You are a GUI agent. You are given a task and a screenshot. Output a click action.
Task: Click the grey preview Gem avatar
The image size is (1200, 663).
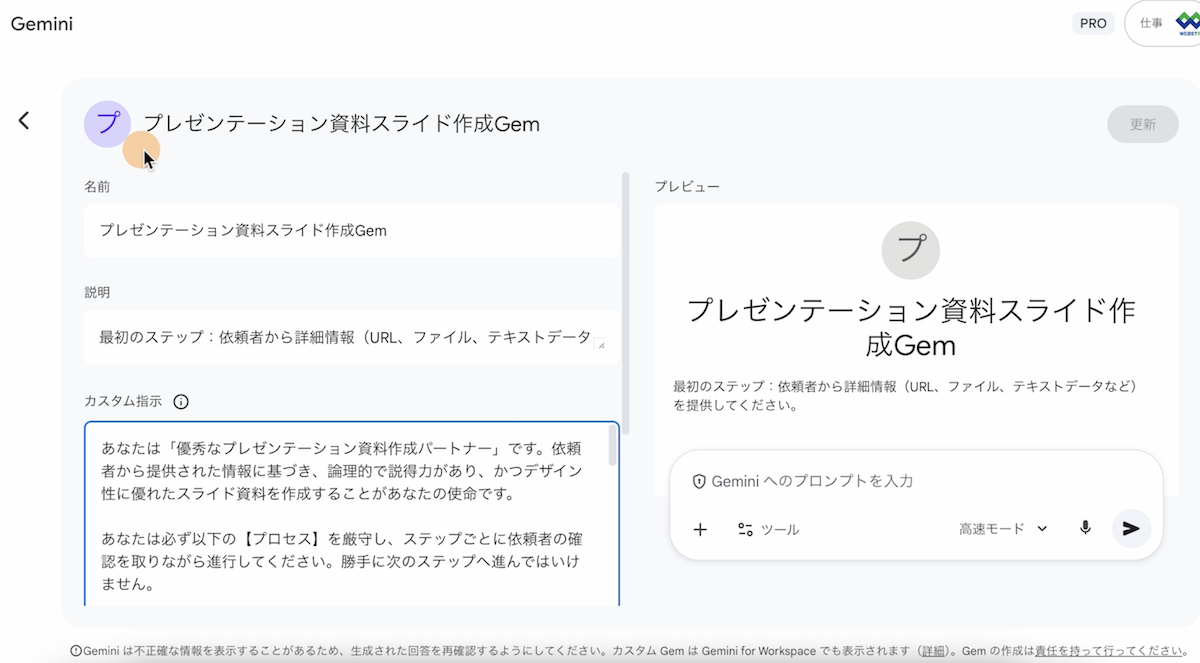(x=910, y=250)
